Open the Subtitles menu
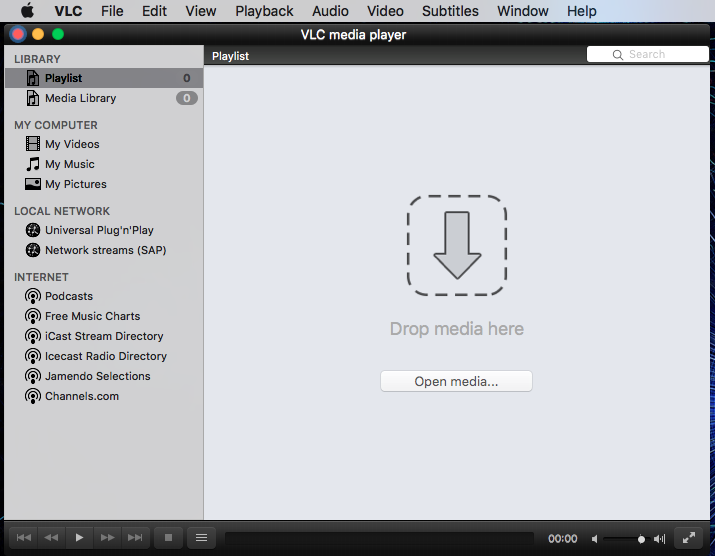The image size is (715, 556). (450, 11)
